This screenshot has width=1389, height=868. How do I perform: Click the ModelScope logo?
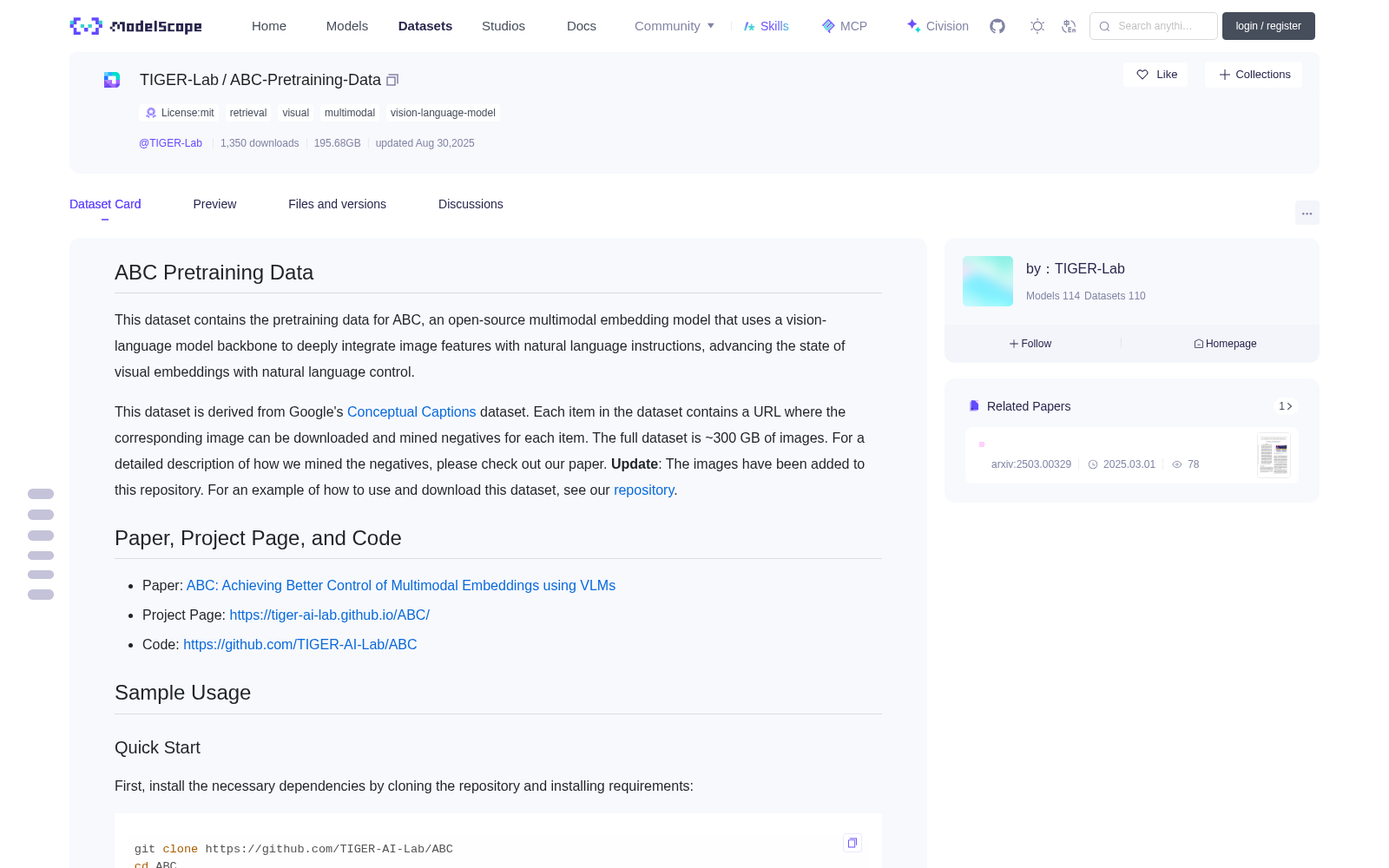click(x=136, y=26)
